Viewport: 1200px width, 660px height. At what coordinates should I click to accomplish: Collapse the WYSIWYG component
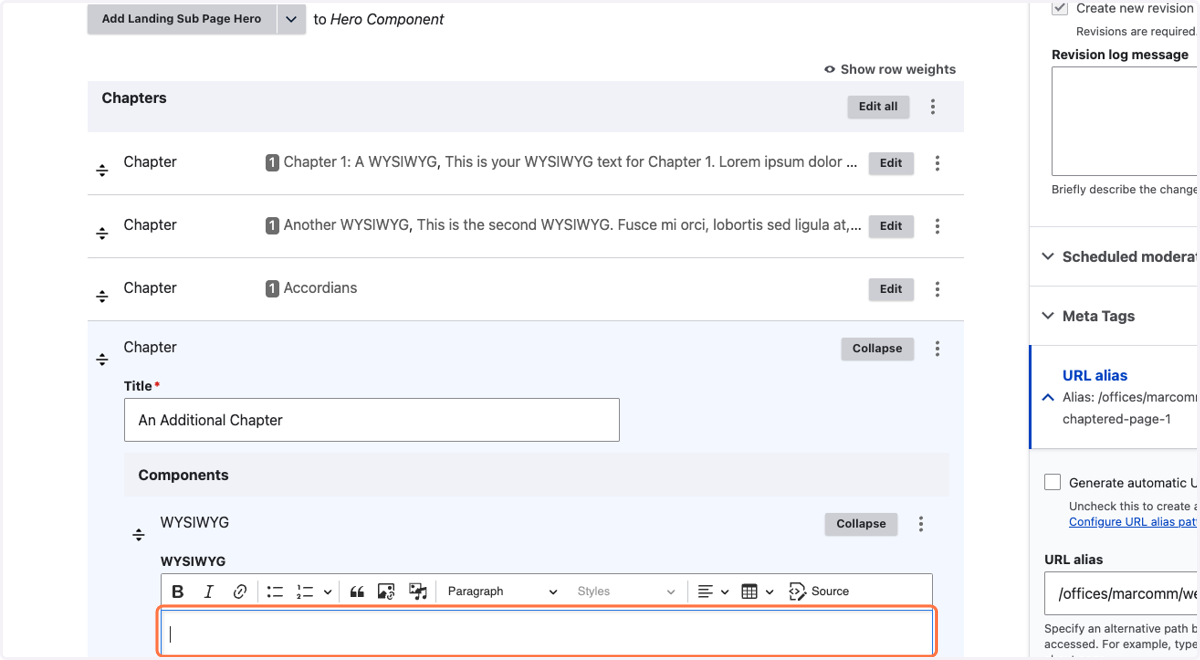tap(861, 523)
